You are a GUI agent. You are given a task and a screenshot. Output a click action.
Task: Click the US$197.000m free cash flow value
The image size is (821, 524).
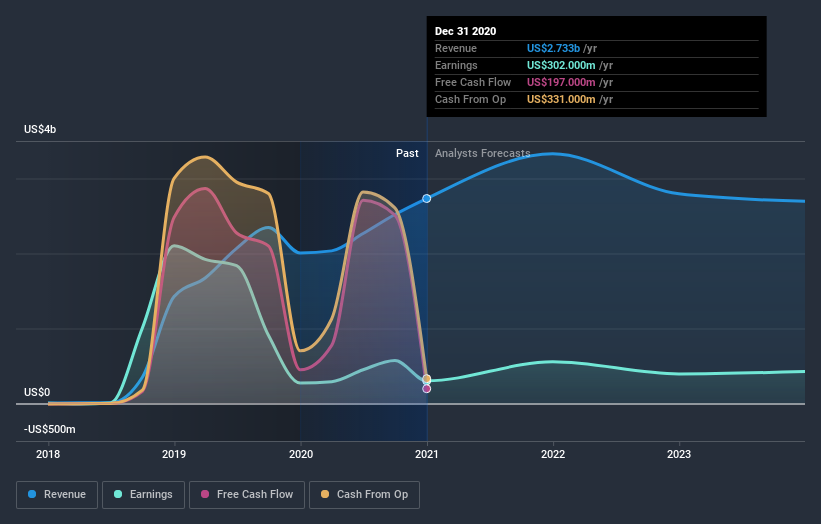coord(561,82)
